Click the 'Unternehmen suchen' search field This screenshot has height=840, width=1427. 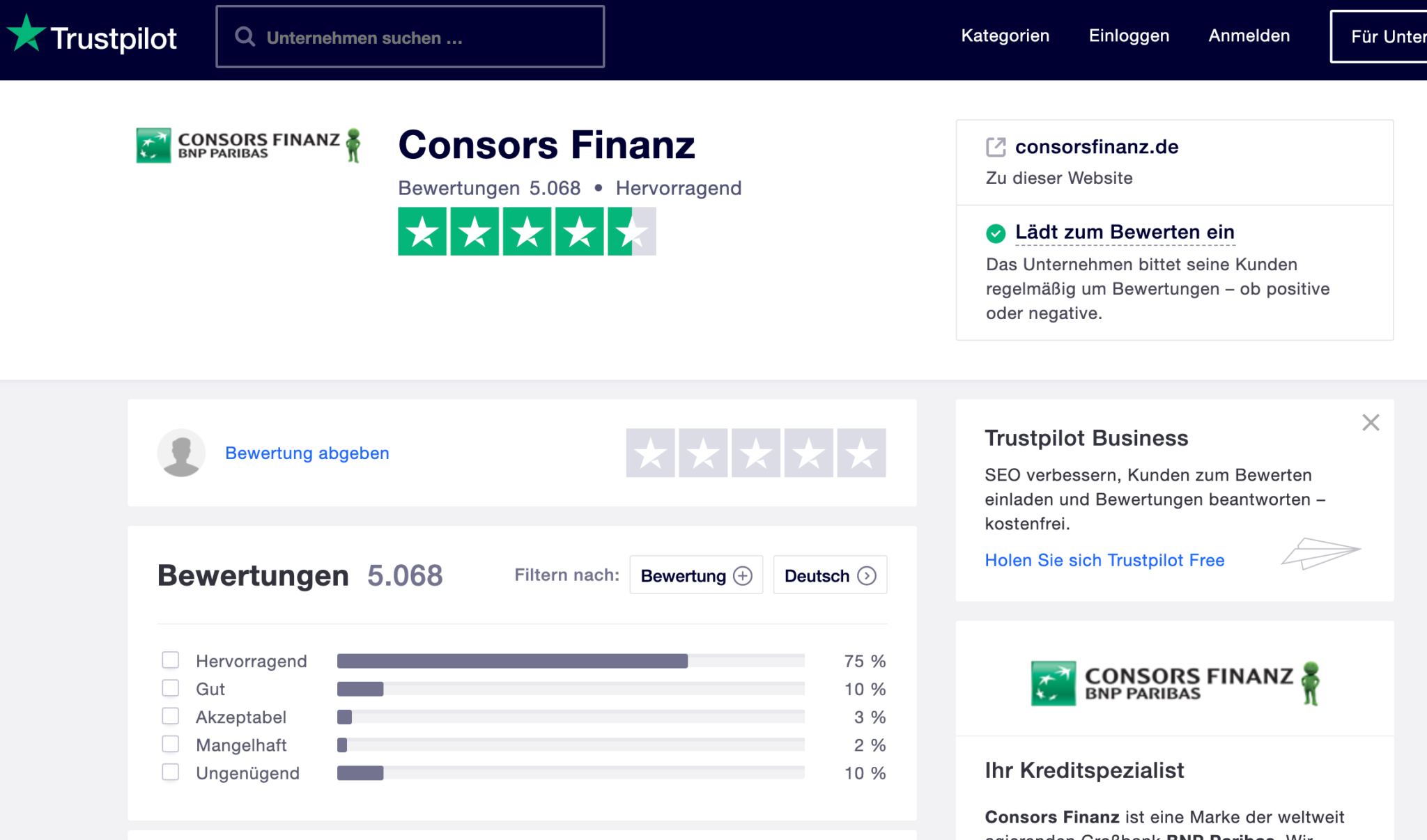click(411, 36)
